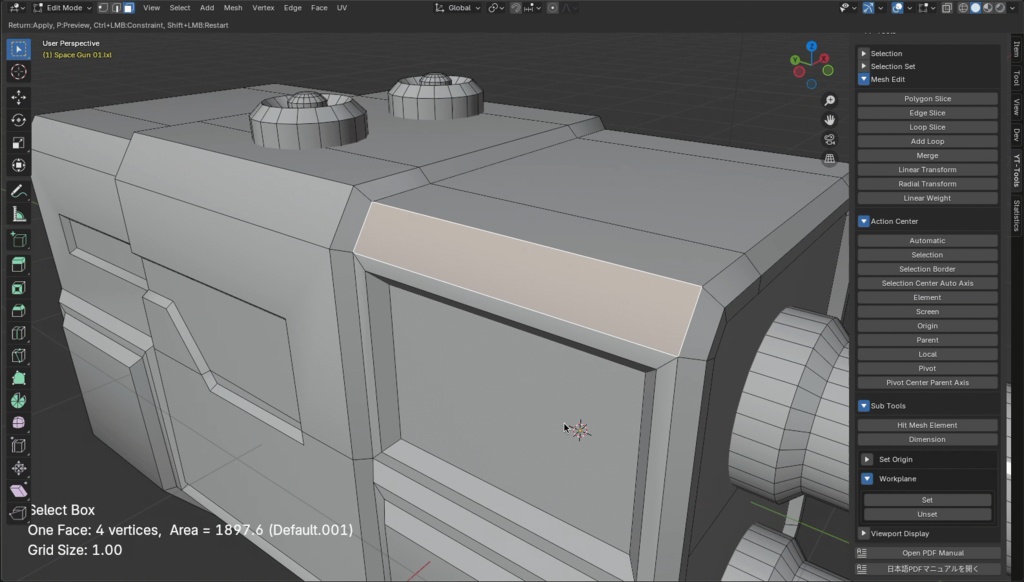
Task: Collapse the Action Center section
Action: click(x=863, y=221)
